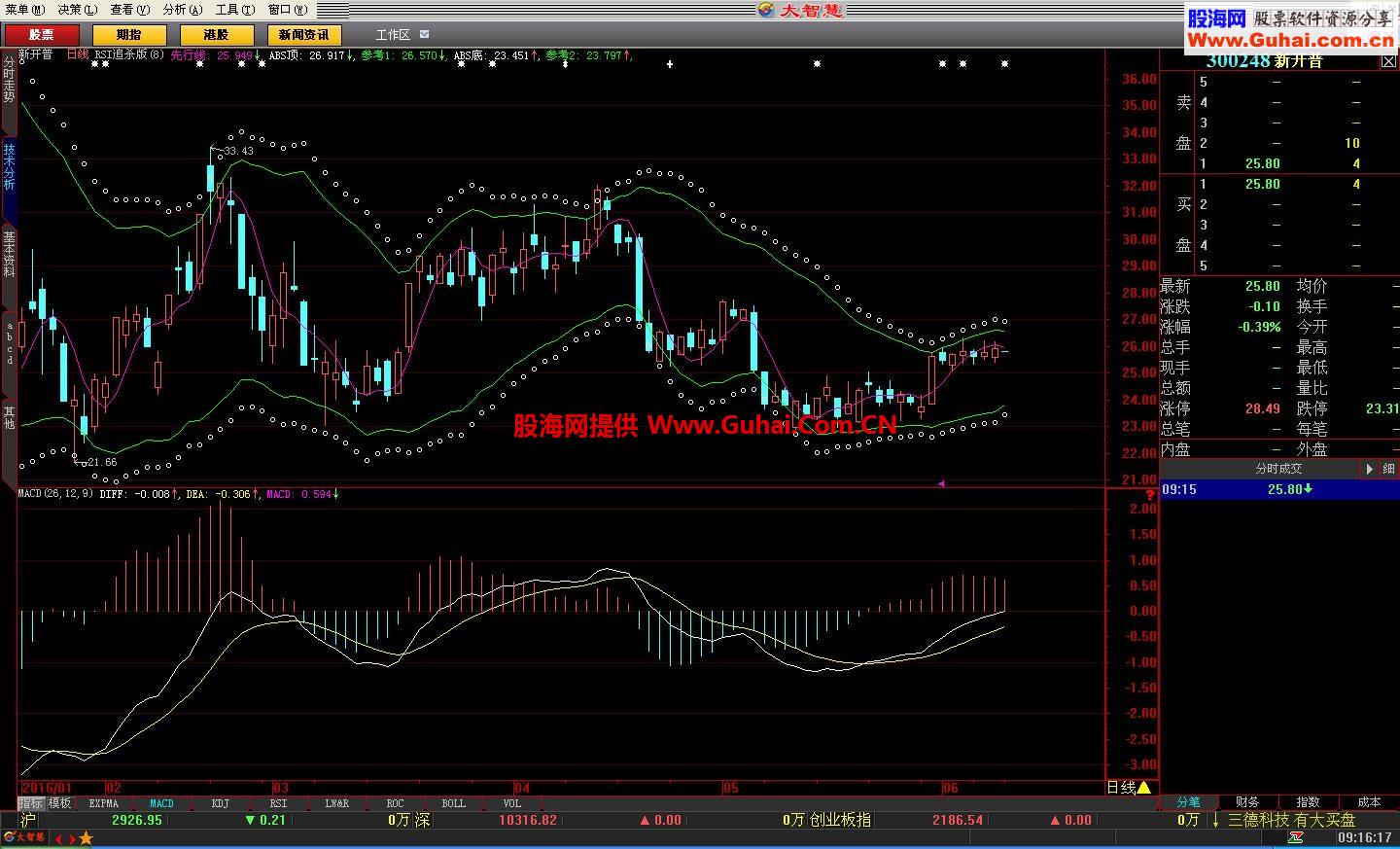Open the 分笔 tick tab

[x=1189, y=802]
